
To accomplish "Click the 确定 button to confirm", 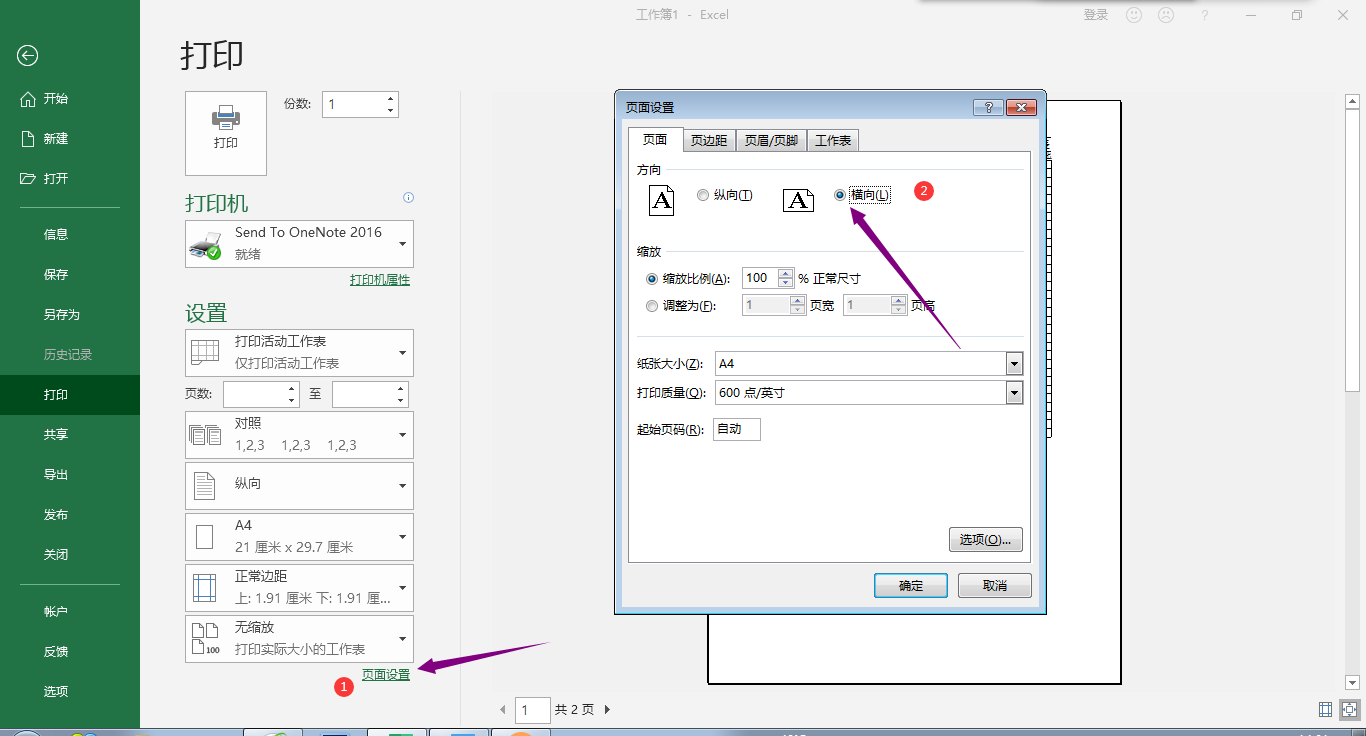I will (910, 585).
